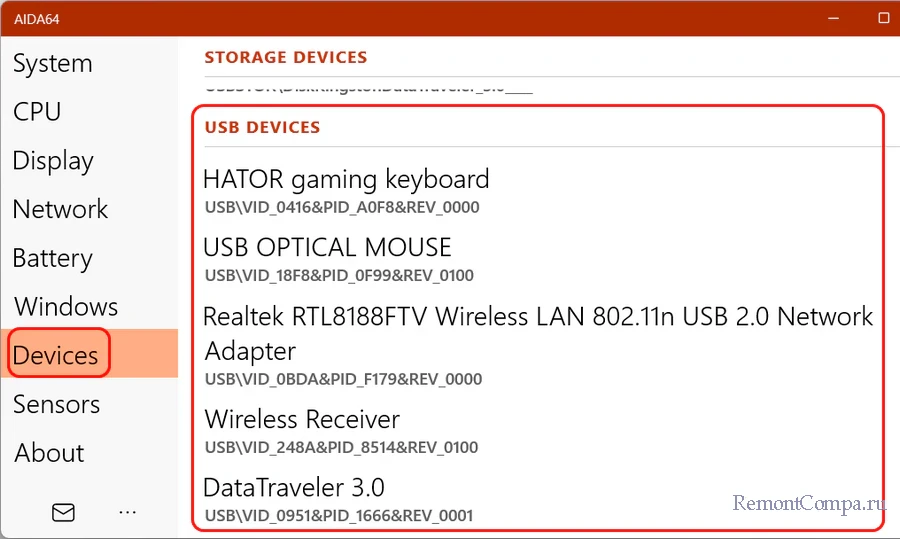Viewport: 900px width, 539px height.
Task: Open the About page
Action: click(x=49, y=453)
